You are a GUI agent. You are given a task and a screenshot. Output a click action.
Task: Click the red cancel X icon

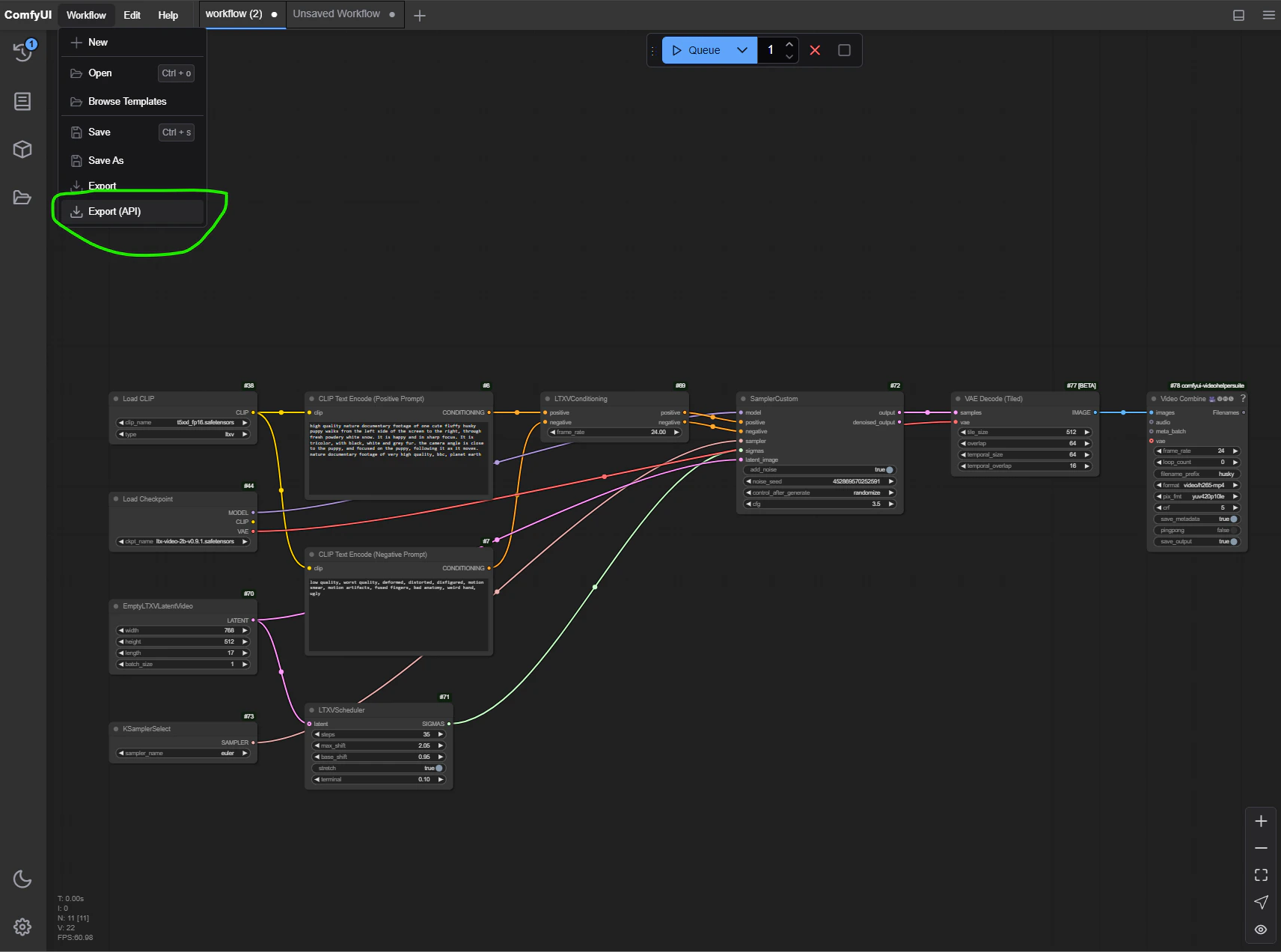tap(815, 50)
